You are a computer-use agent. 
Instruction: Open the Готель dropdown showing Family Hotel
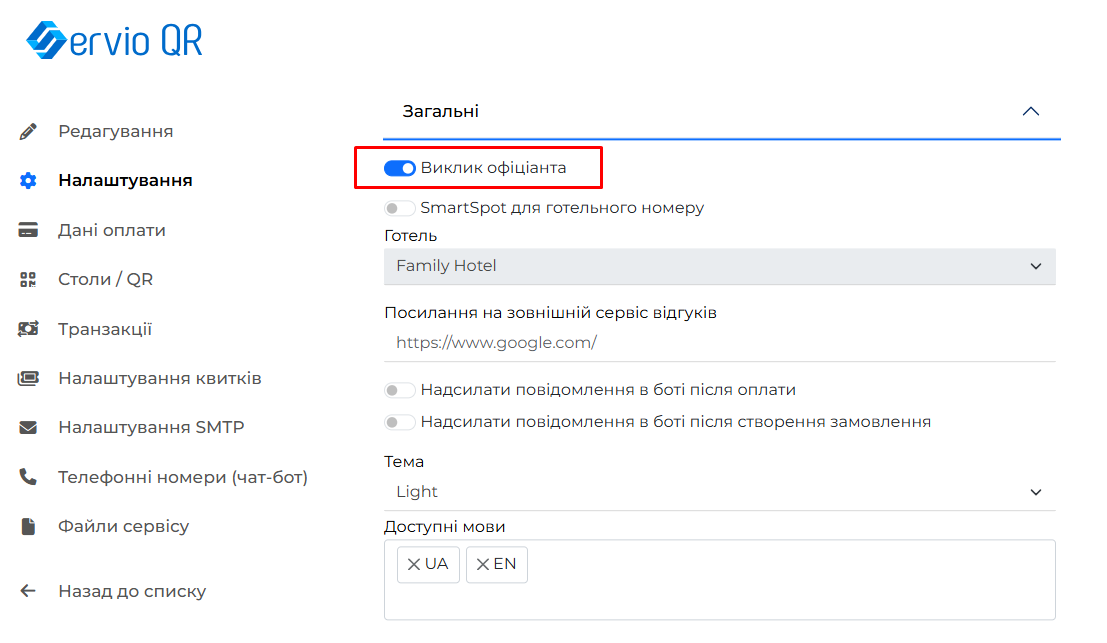pyautogui.click(x=719, y=266)
